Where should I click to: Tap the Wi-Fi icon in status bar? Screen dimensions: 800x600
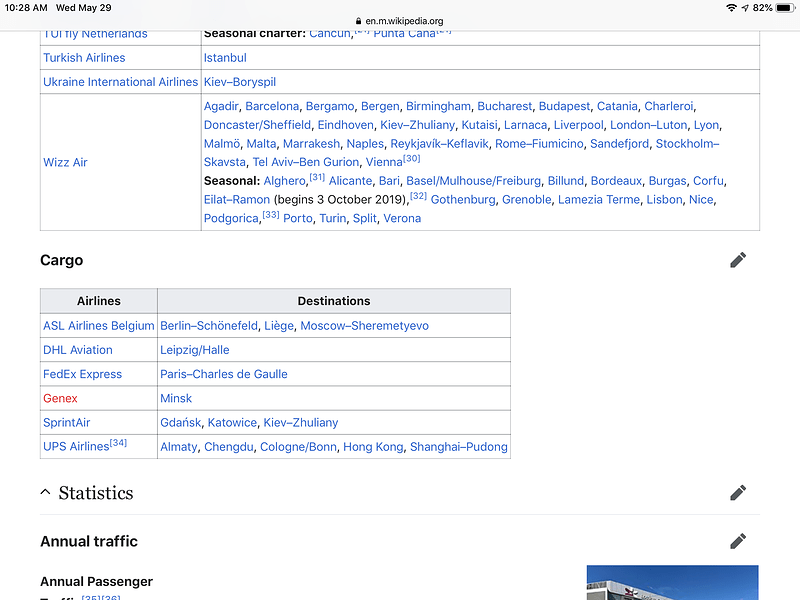click(x=731, y=8)
